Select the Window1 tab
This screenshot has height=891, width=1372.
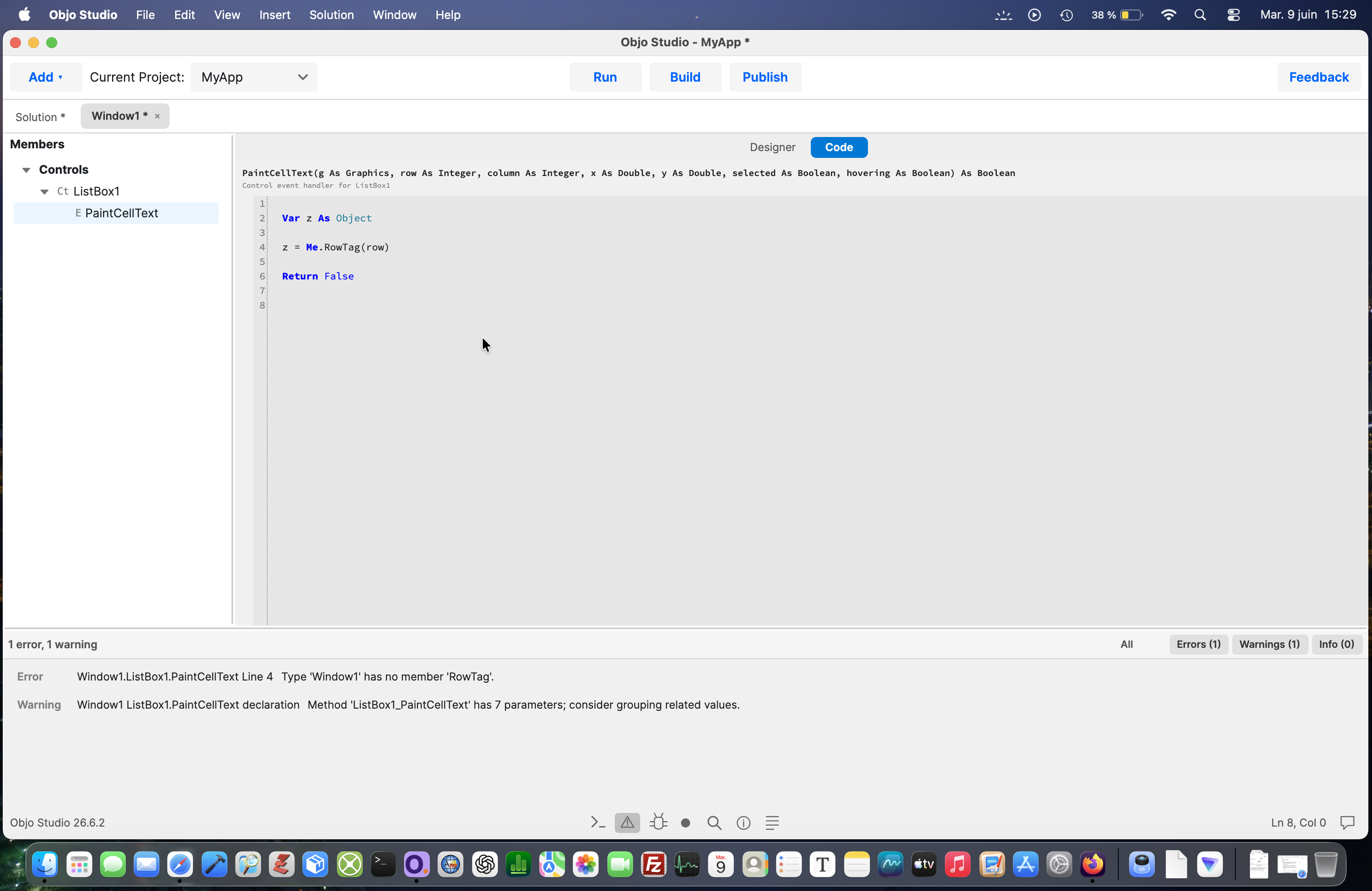pyautogui.click(x=119, y=117)
